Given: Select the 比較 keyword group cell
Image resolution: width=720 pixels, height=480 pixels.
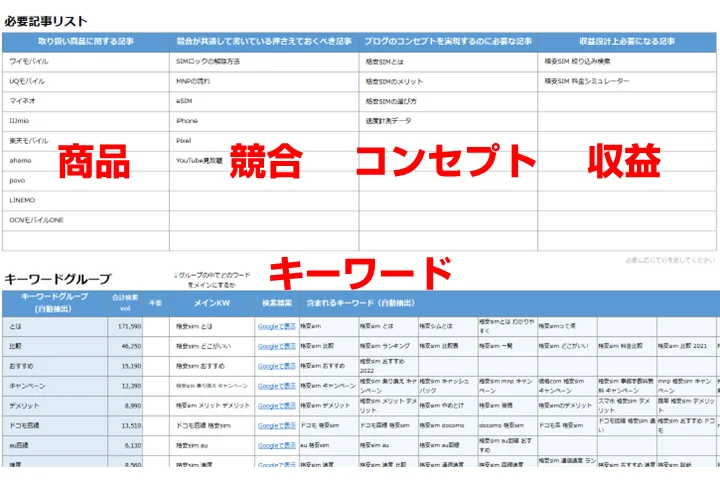Looking at the screenshot, I should click(x=55, y=346).
